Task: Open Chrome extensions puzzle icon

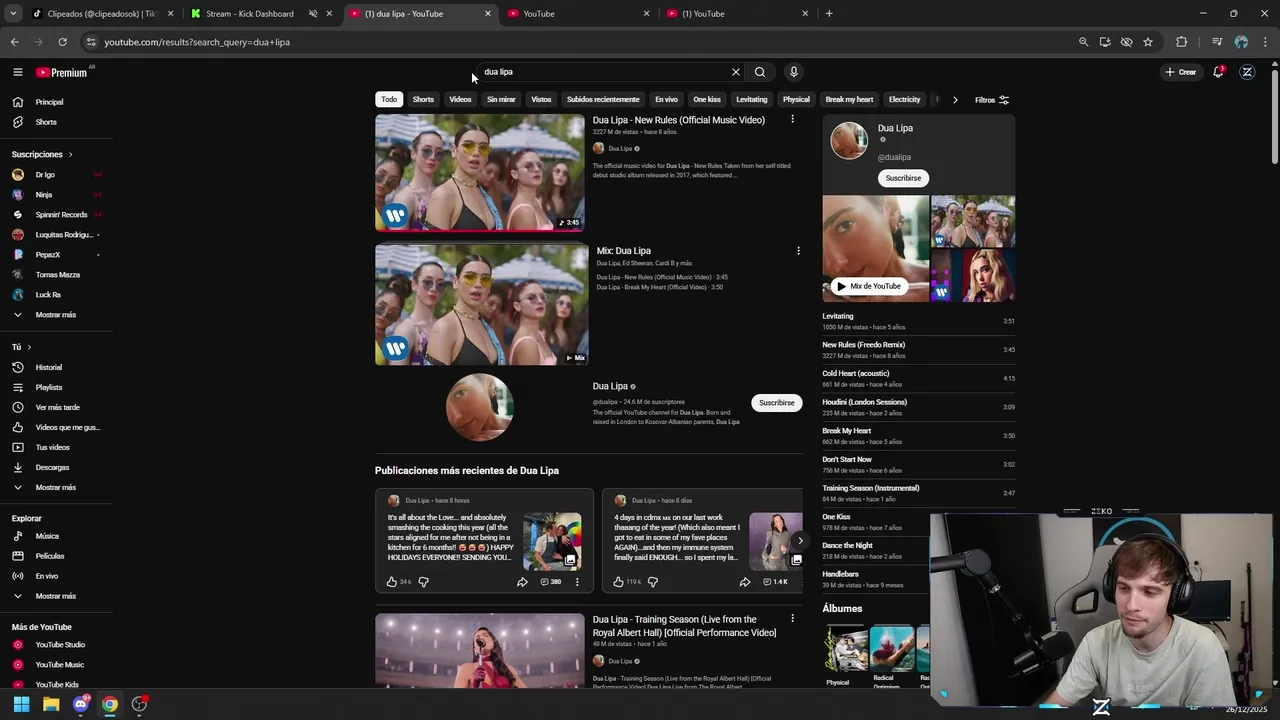Action: tap(1181, 42)
